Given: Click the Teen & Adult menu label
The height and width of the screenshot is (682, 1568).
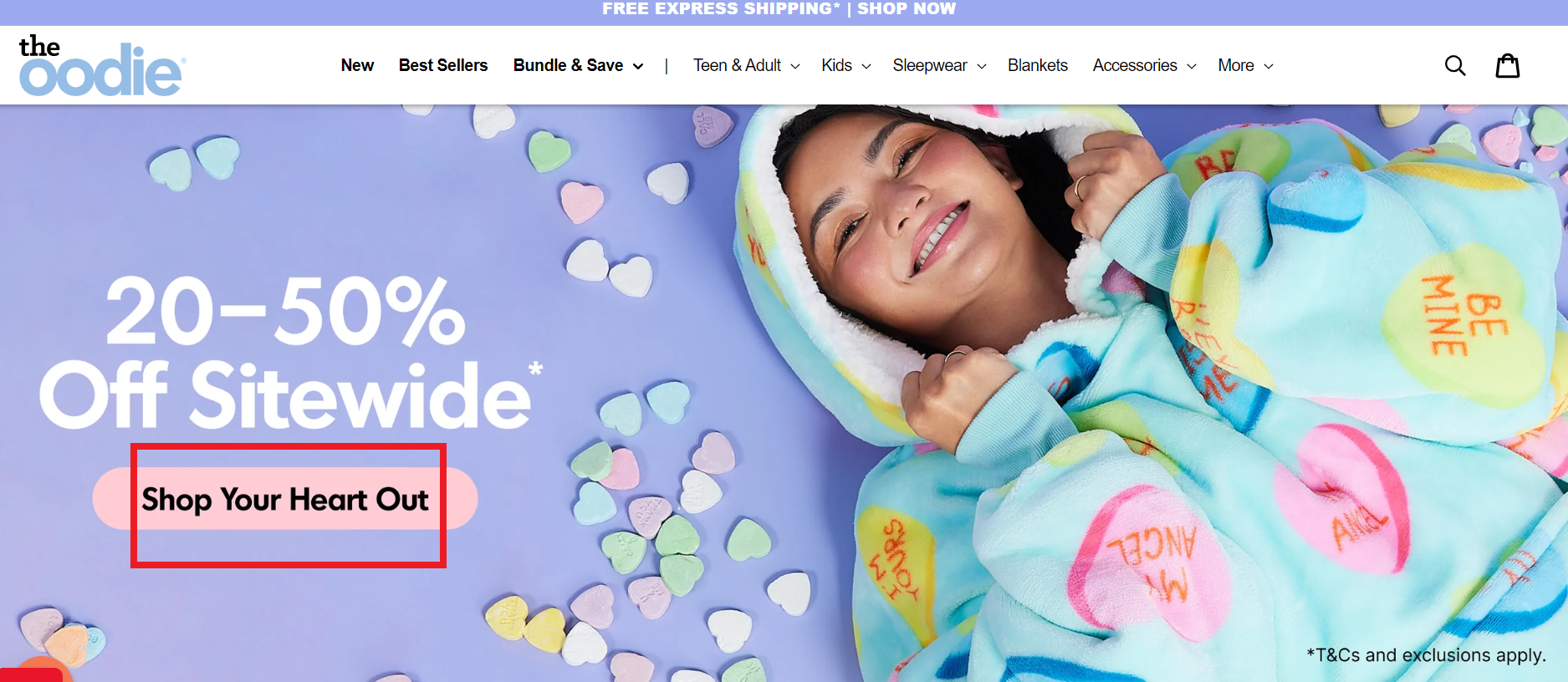Looking at the screenshot, I should coord(737,65).
